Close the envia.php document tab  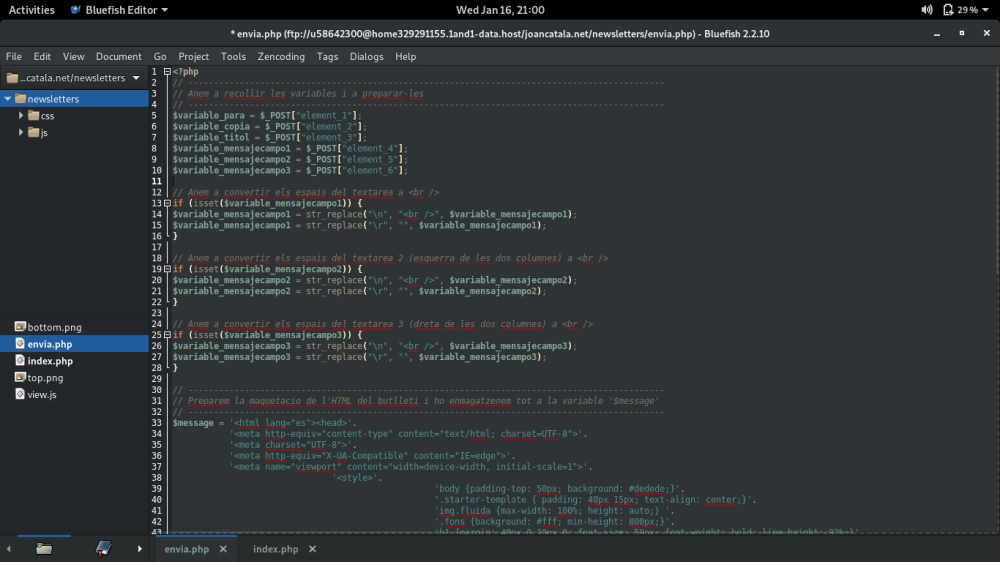pos(223,549)
